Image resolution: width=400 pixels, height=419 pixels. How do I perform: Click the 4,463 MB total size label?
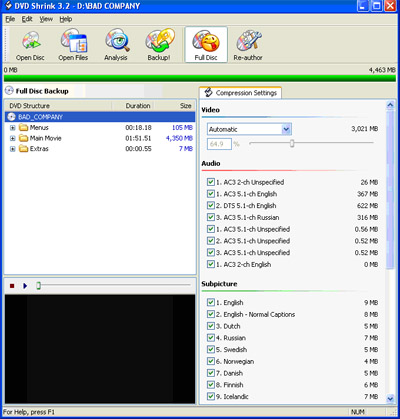pyautogui.click(x=382, y=70)
